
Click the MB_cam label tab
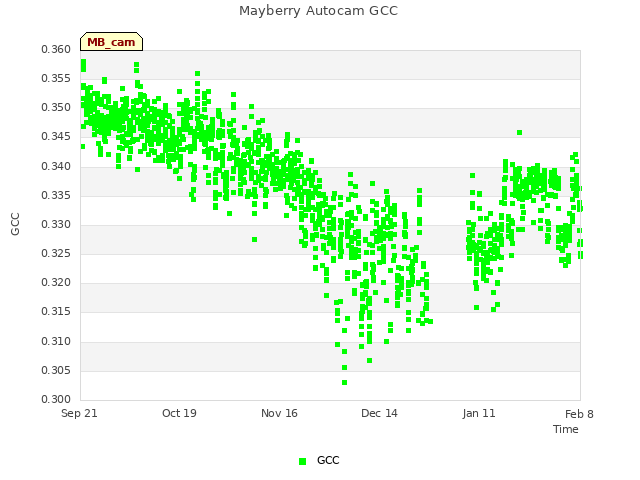[x=111, y=42]
